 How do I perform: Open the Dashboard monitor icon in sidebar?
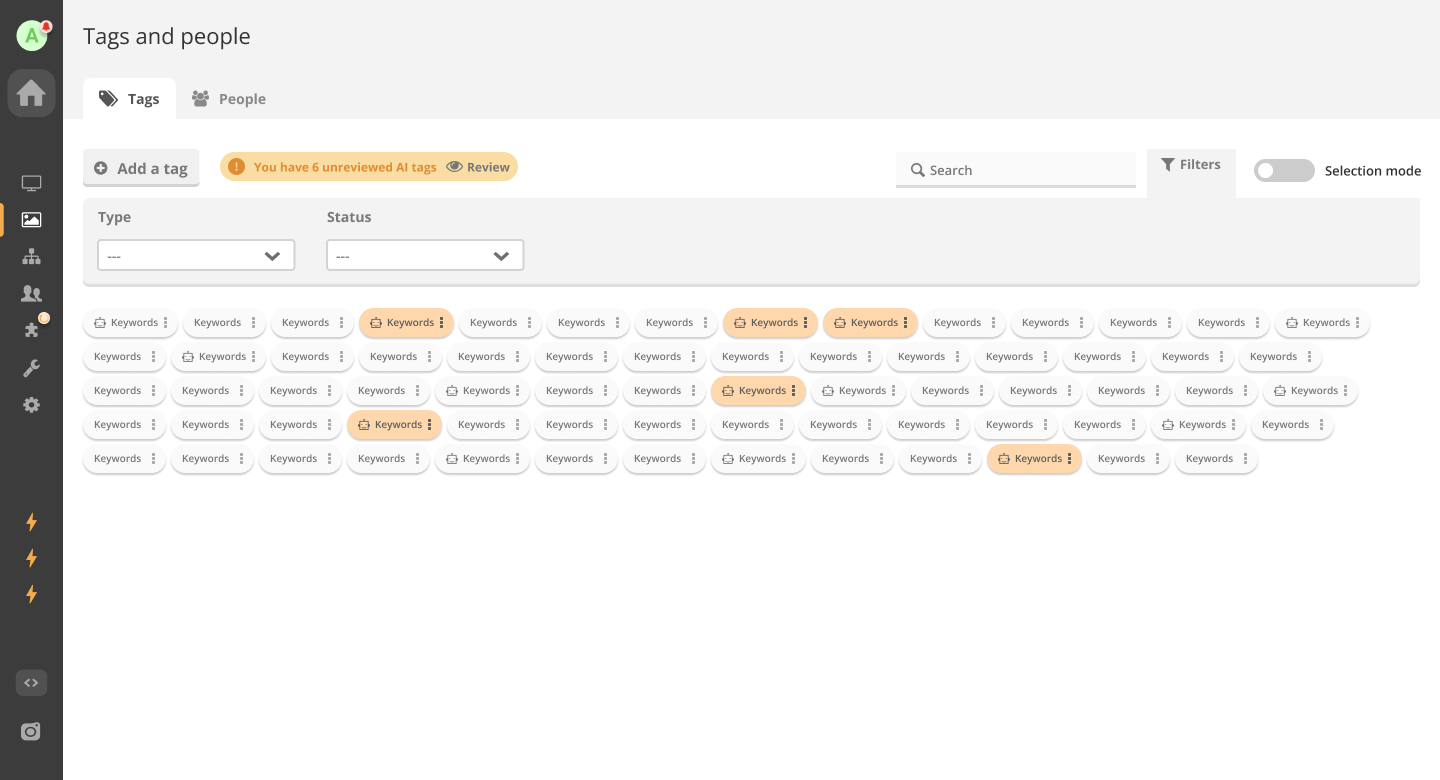click(31, 184)
